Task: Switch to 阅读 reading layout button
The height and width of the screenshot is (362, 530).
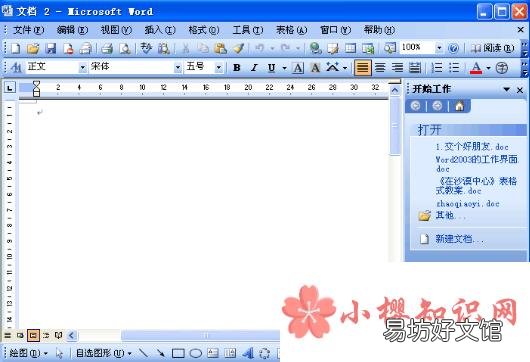Action: click(492, 48)
